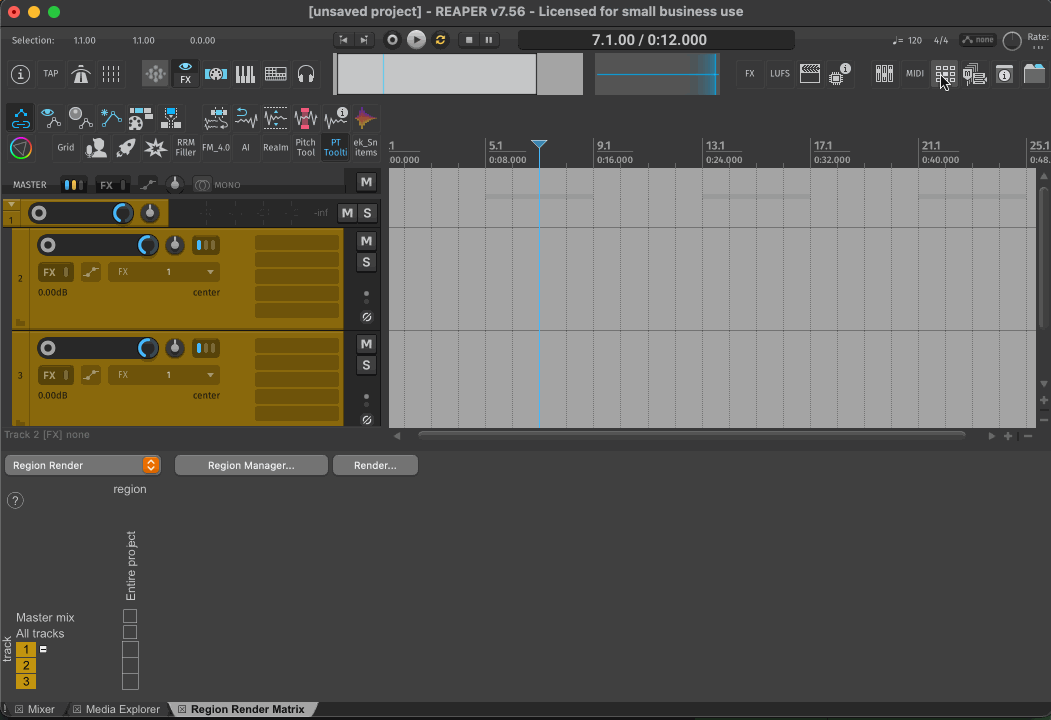
Task: Adjust track 2 pan knob
Action: click(174, 245)
